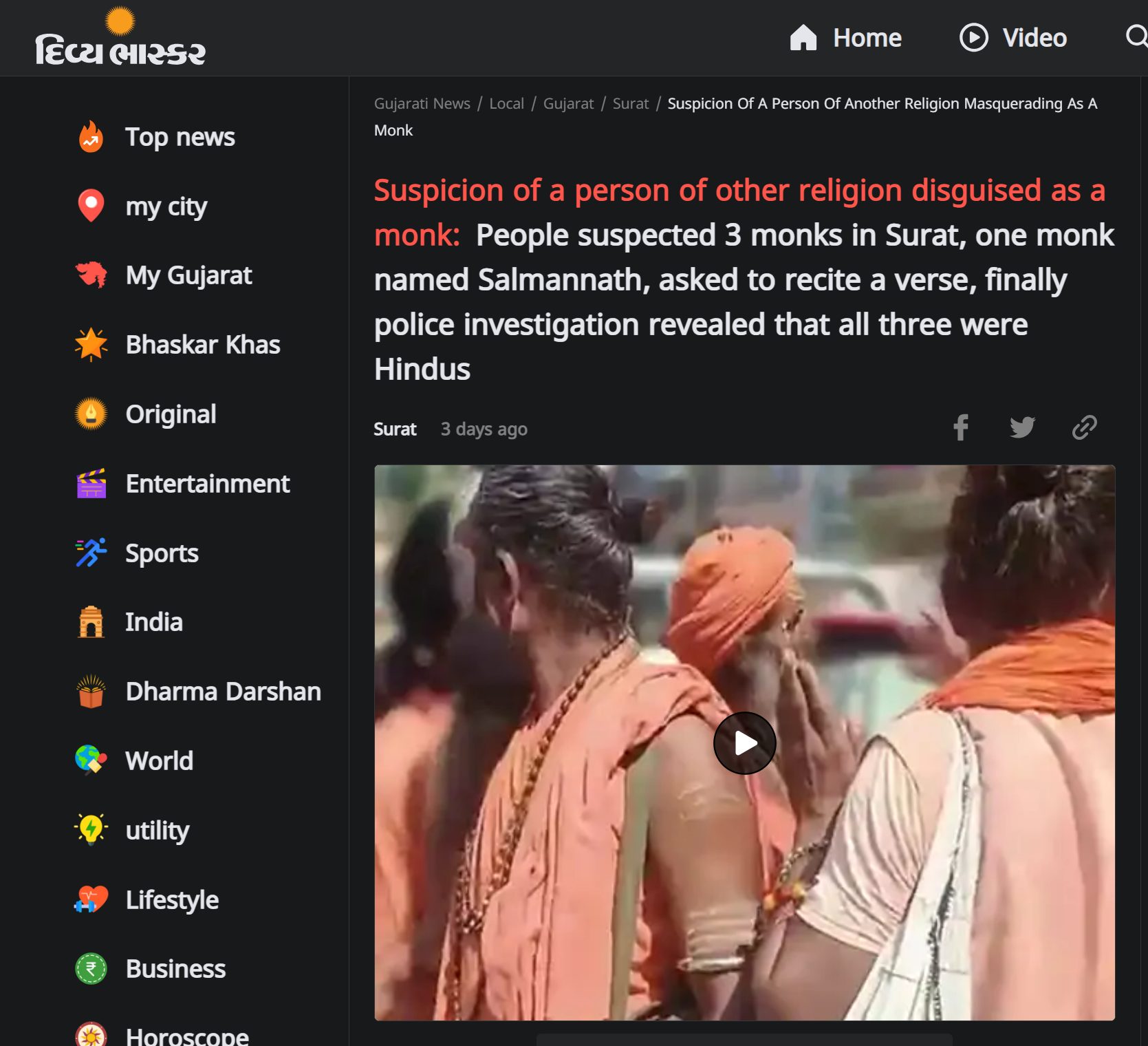Screen dimensions: 1148x1046
Task: Open the Entertainment section label
Action: pyautogui.click(x=207, y=483)
